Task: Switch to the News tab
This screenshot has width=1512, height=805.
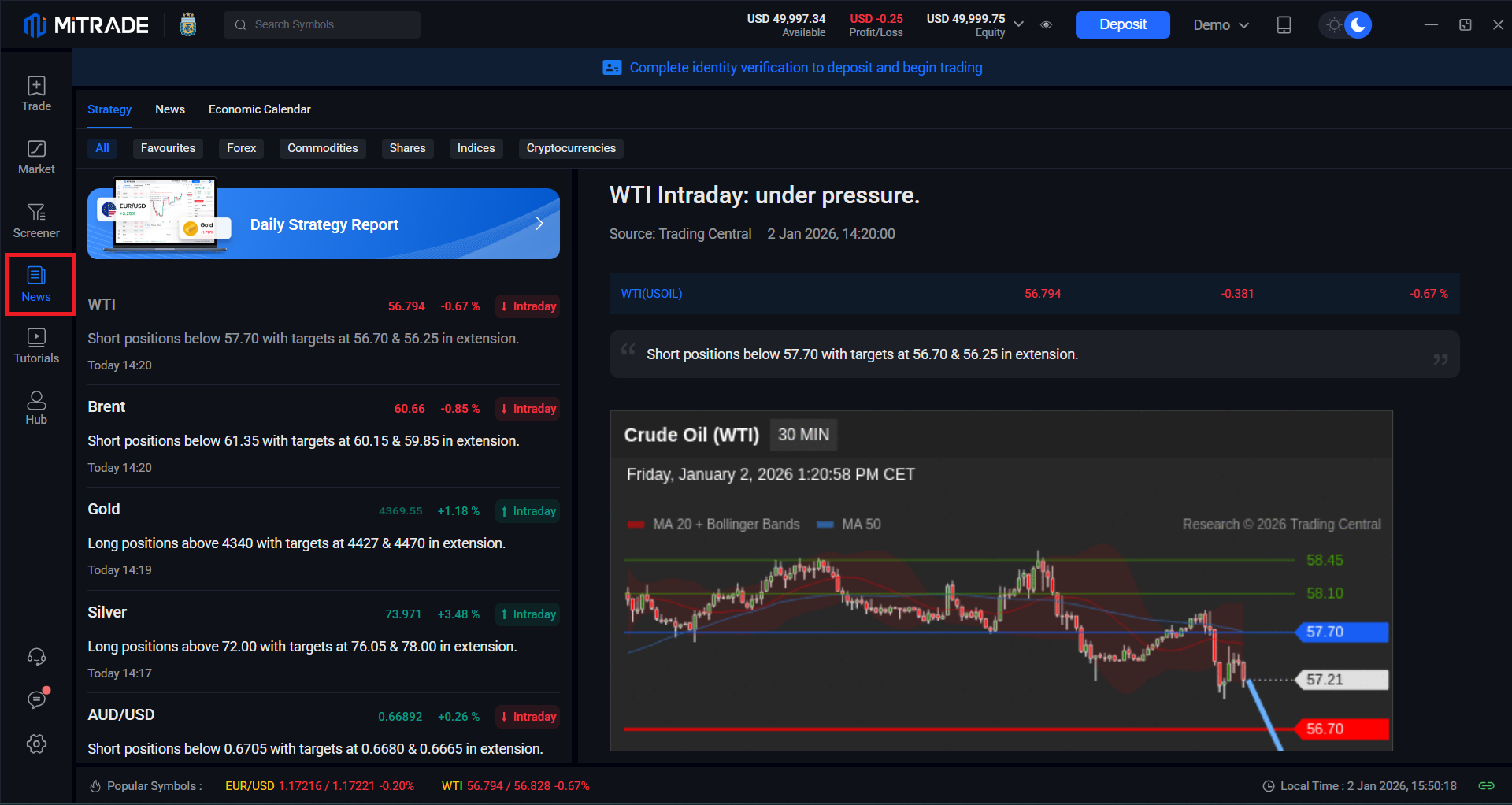Action: (170, 109)
